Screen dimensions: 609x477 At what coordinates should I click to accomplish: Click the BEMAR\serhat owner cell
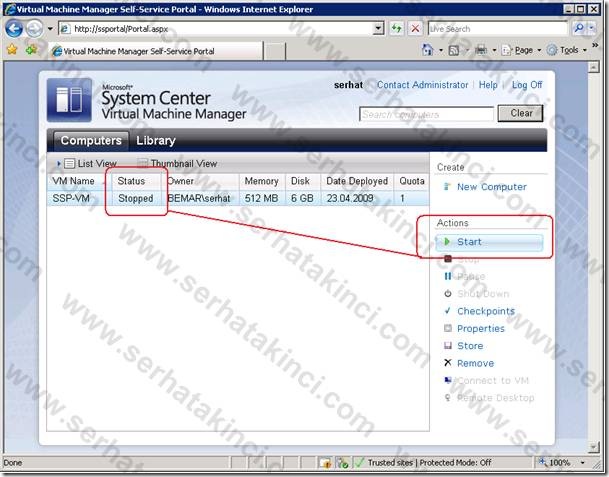pyautogui.click(x=199, y=198)
